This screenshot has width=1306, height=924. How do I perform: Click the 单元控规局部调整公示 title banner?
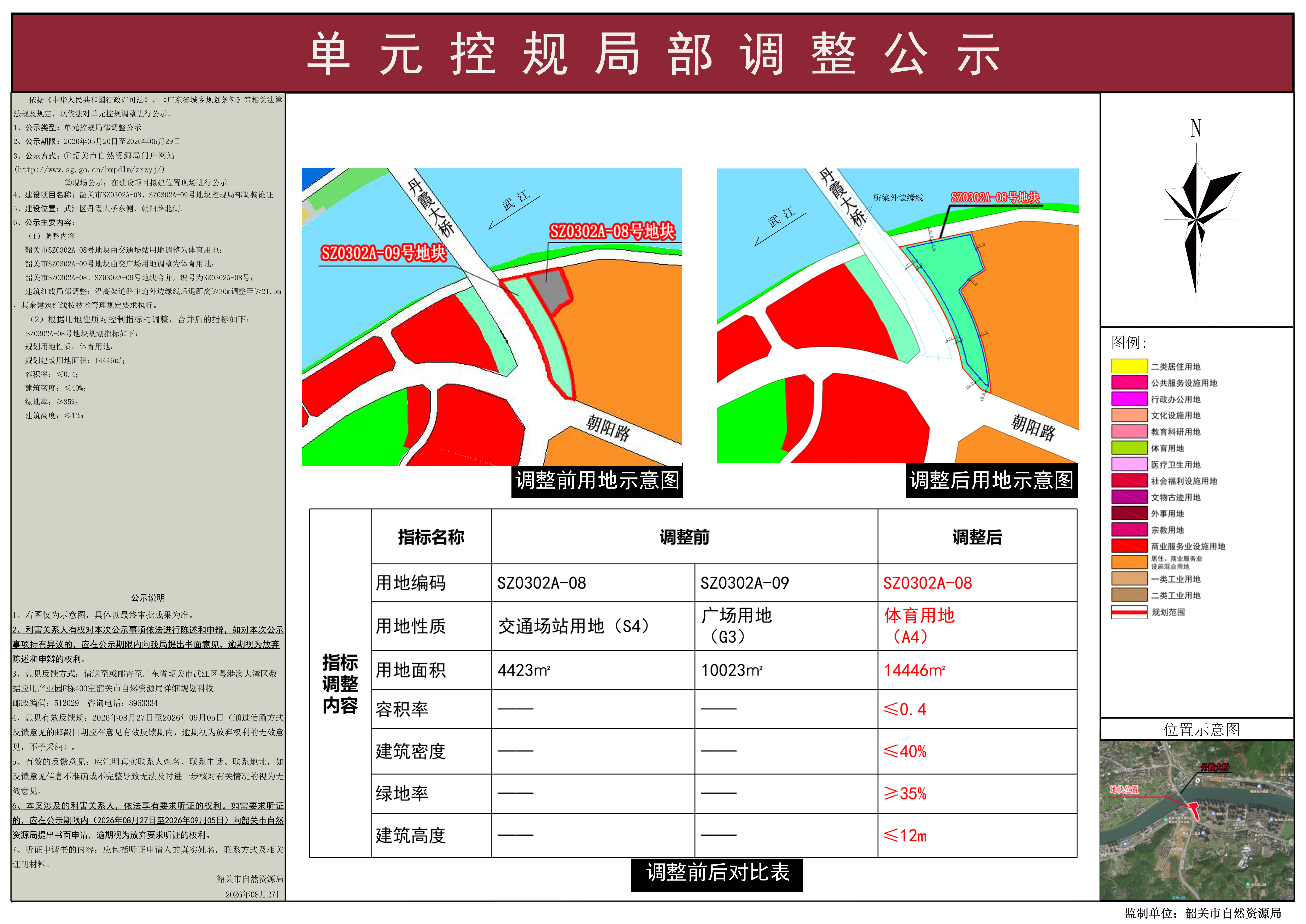pyautogui.click(x=653, y=53)
